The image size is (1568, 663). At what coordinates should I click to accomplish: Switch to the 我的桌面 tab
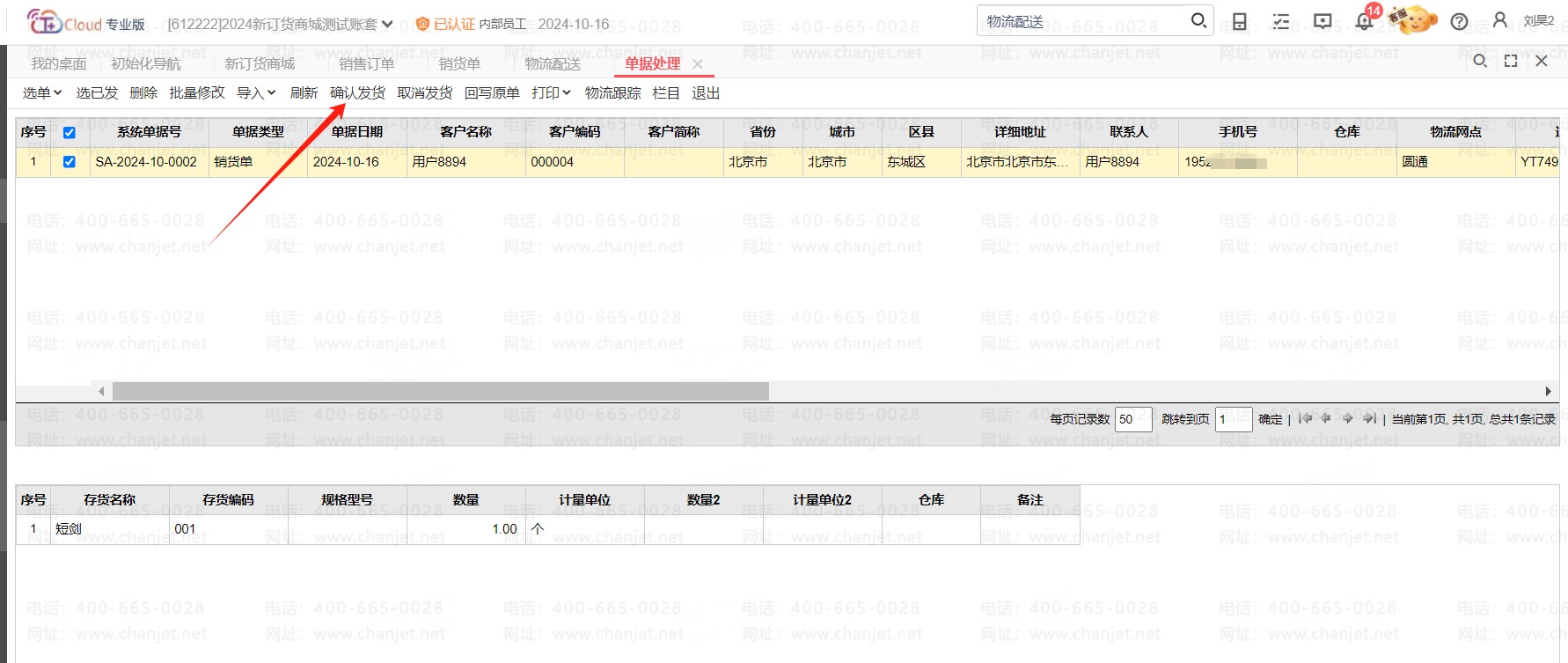click(59, 64)
